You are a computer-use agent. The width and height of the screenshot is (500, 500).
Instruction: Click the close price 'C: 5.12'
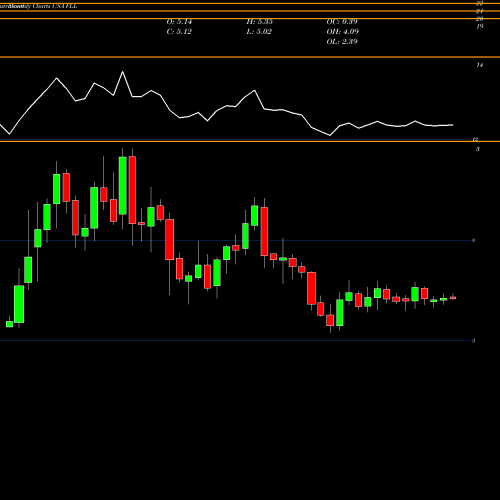coord(179,32)
